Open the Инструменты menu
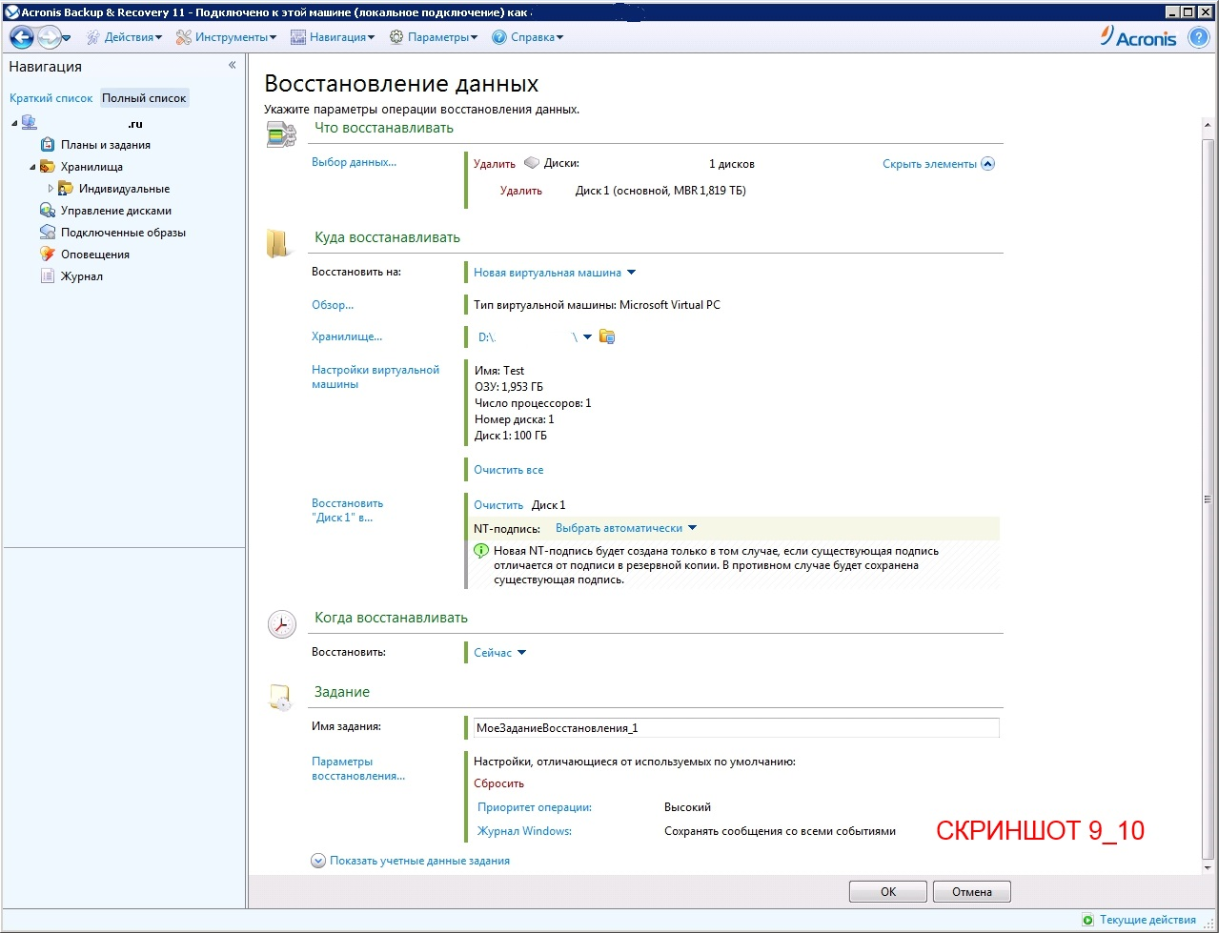1219x933 pixels. [x=226, y=37]
